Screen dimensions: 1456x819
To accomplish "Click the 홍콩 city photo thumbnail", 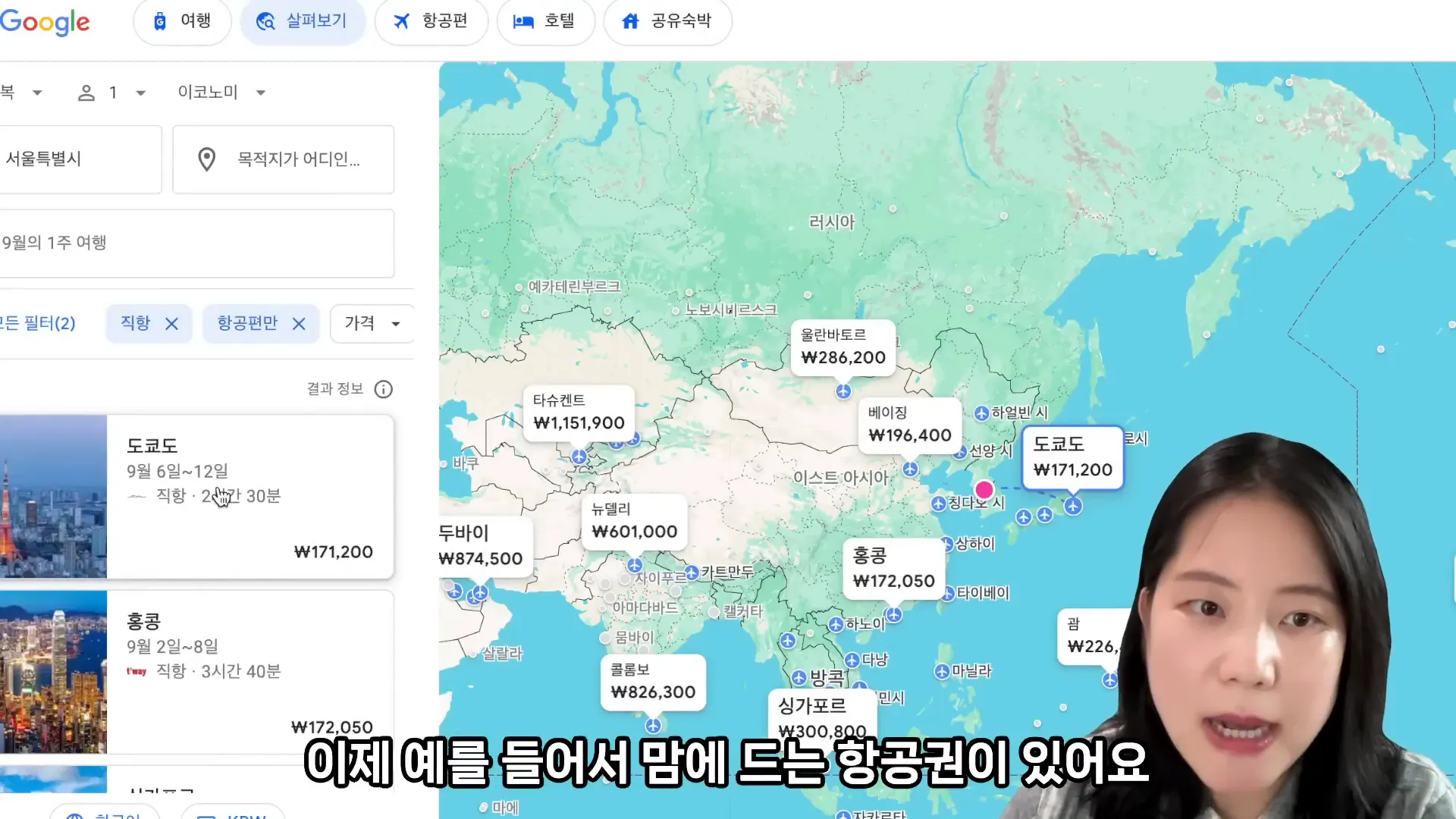I will (x=53, y=672).
